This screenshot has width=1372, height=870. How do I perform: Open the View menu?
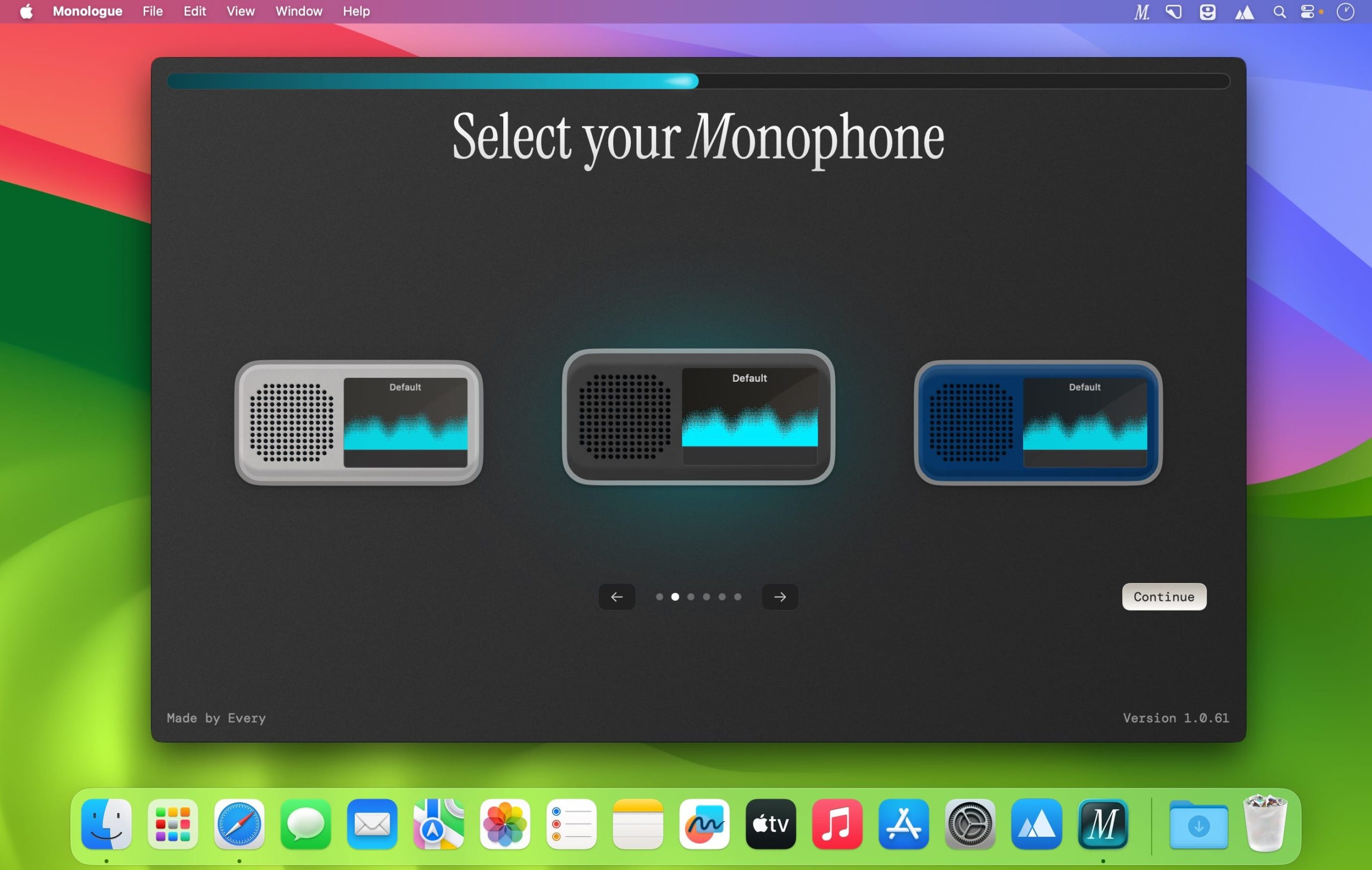240,11
